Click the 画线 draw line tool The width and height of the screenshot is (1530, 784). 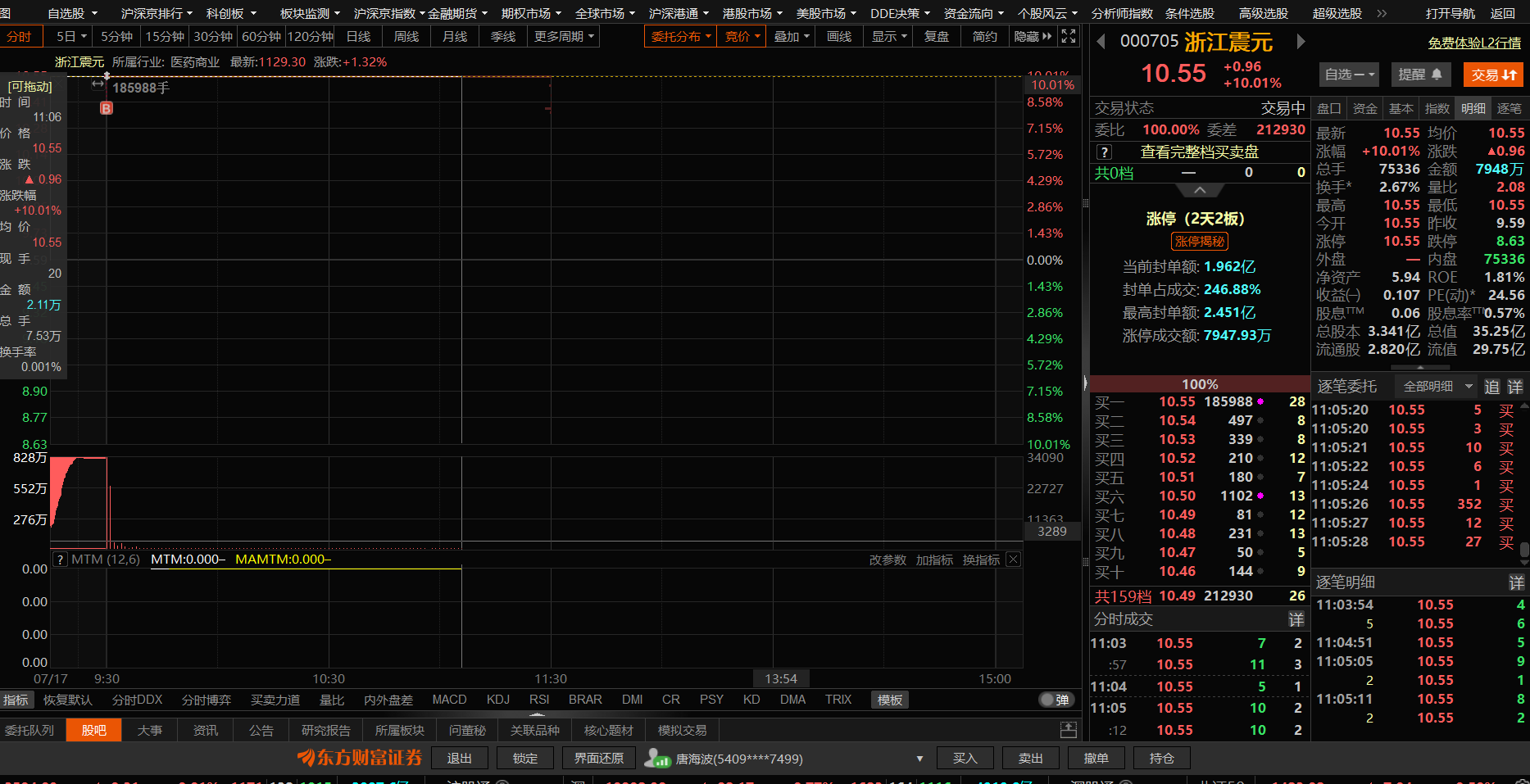point(839,36)
